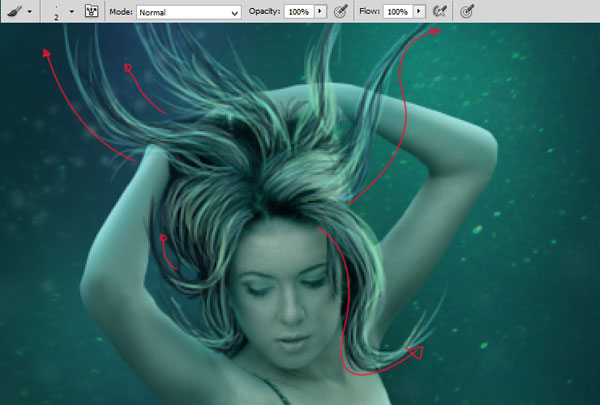Click the Opacity 100% value field
Viewport: 600px width, 405px height.
click(x=299, y=12)
